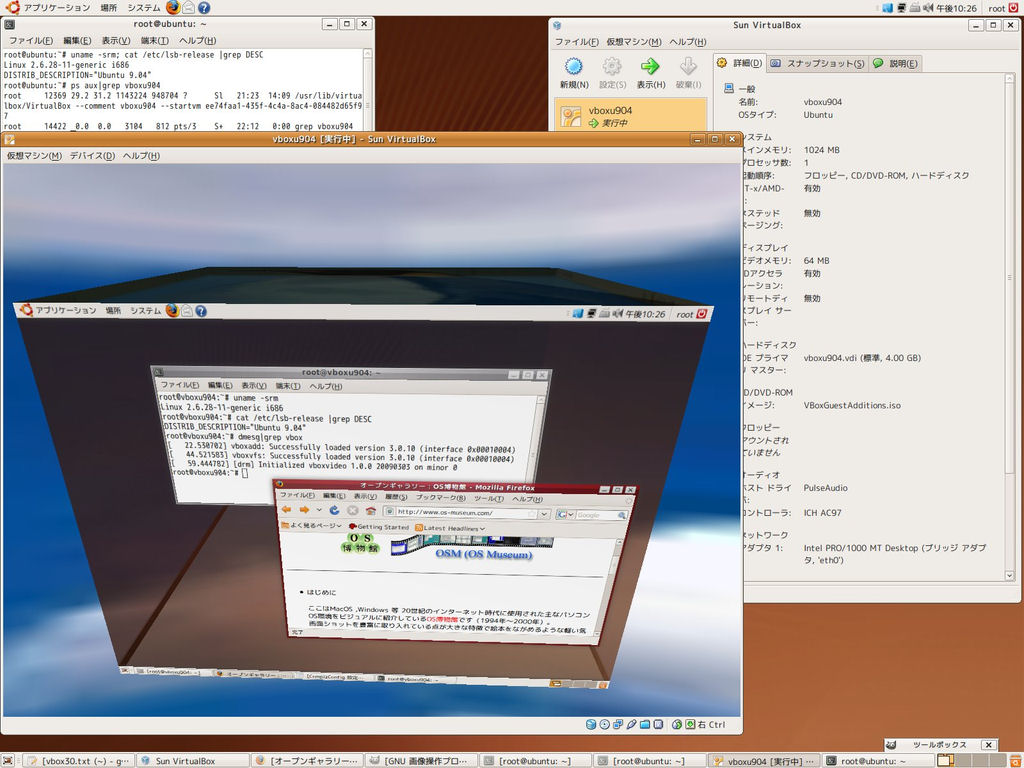
Task: Click VirtualBox details pane vertical scrollbar
Action: point(1010,326)
